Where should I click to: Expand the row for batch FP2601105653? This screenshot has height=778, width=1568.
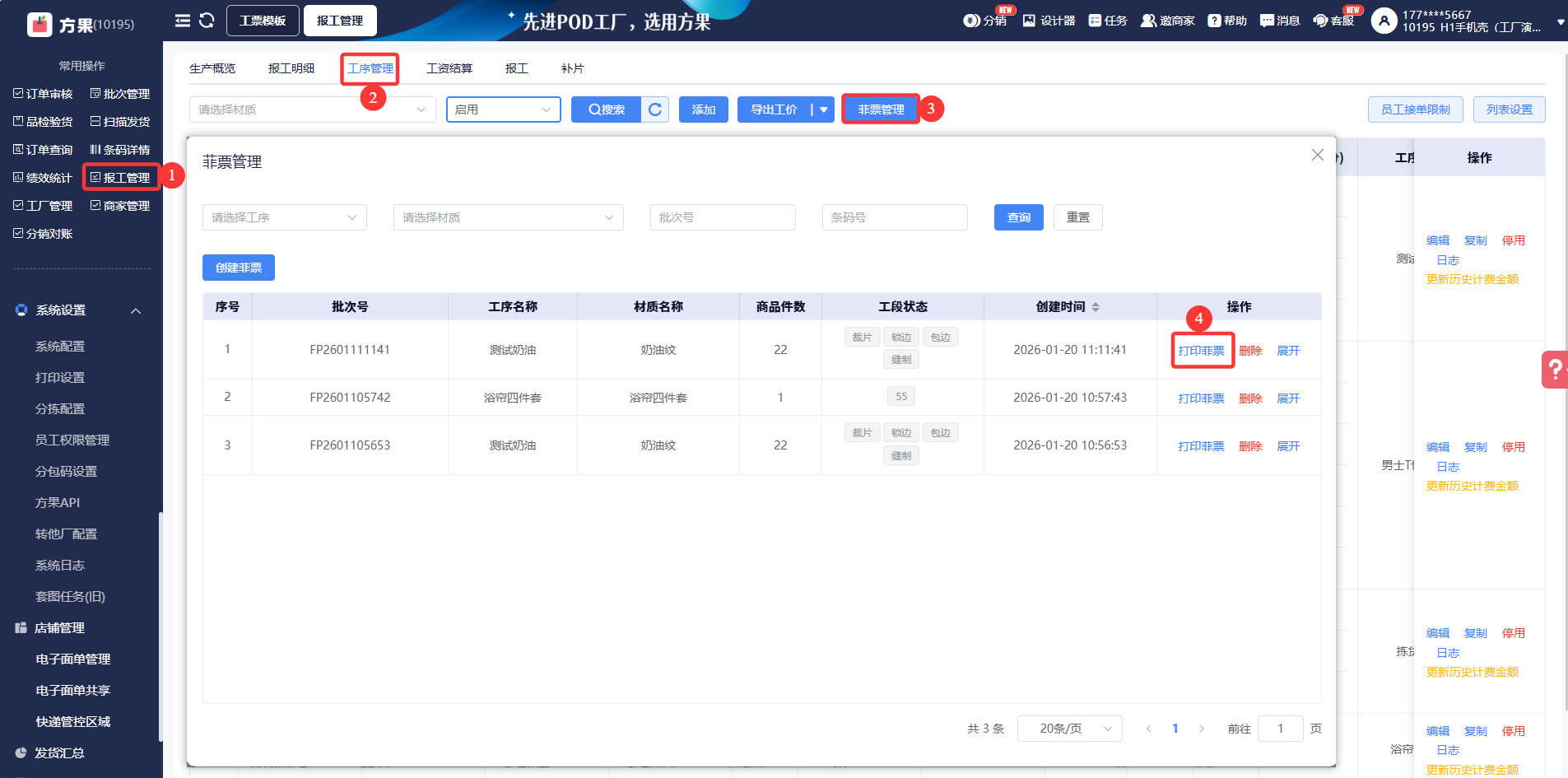1287,446
